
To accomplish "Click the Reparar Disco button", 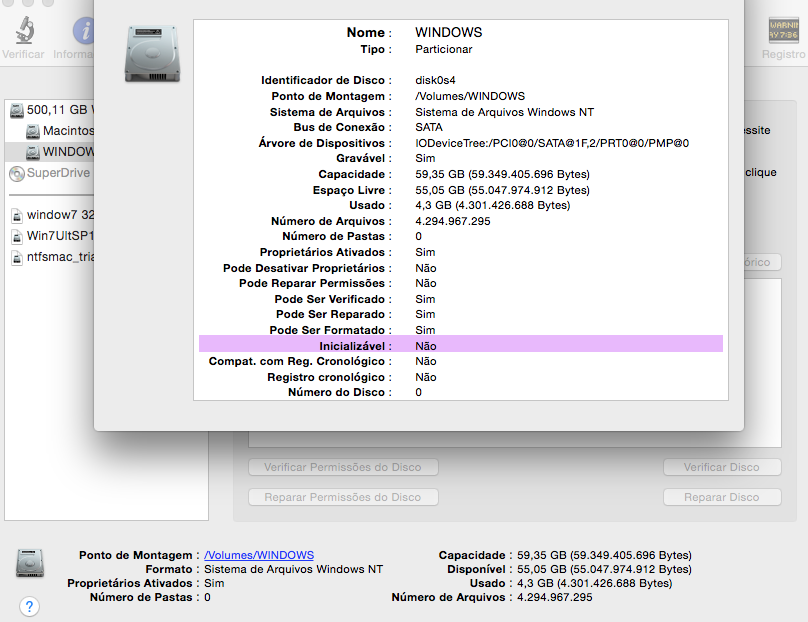I will 722,497.
